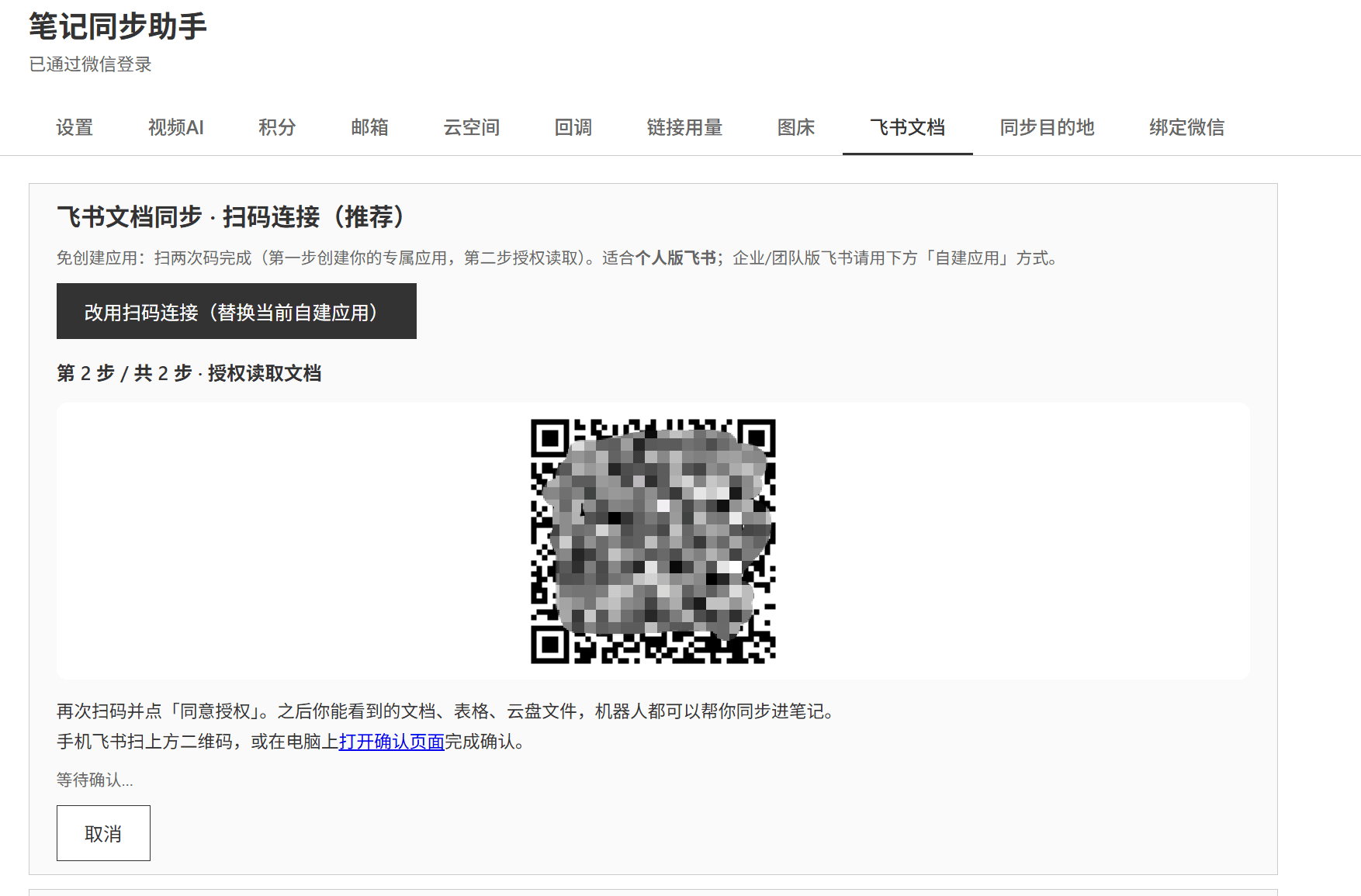Click heading 第 2 步 / 共 2 步 · 授权读取文档
1361x896 pixels.
[x=189, y=373]
